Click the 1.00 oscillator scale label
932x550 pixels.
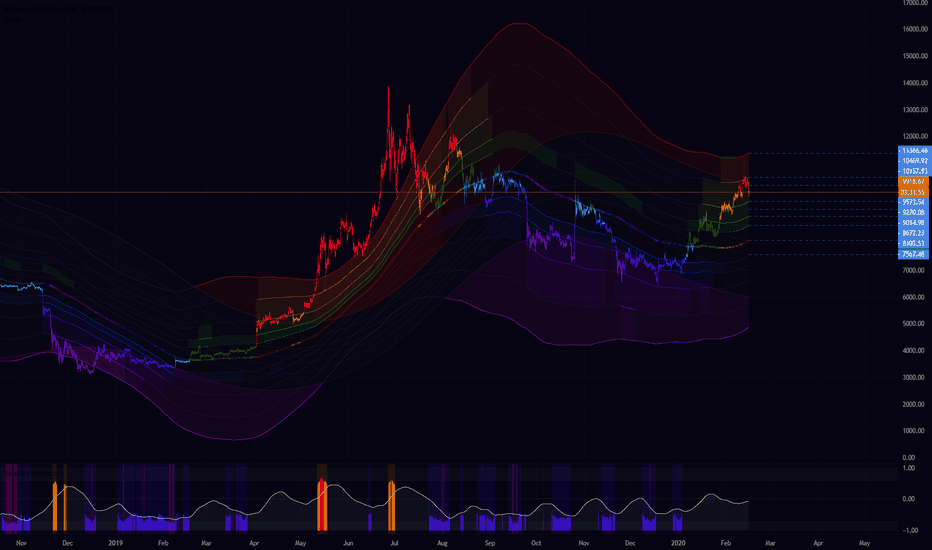click(909, 468)
